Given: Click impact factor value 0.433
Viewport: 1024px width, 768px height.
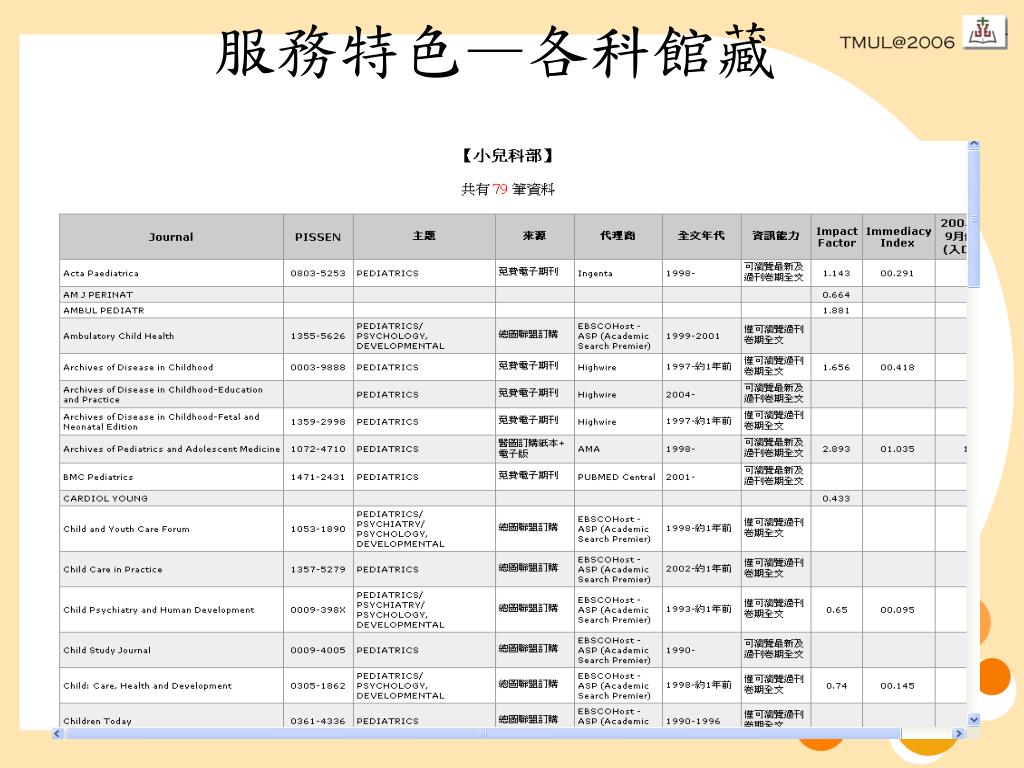Looking at the screenshot, I should [837, 498].
